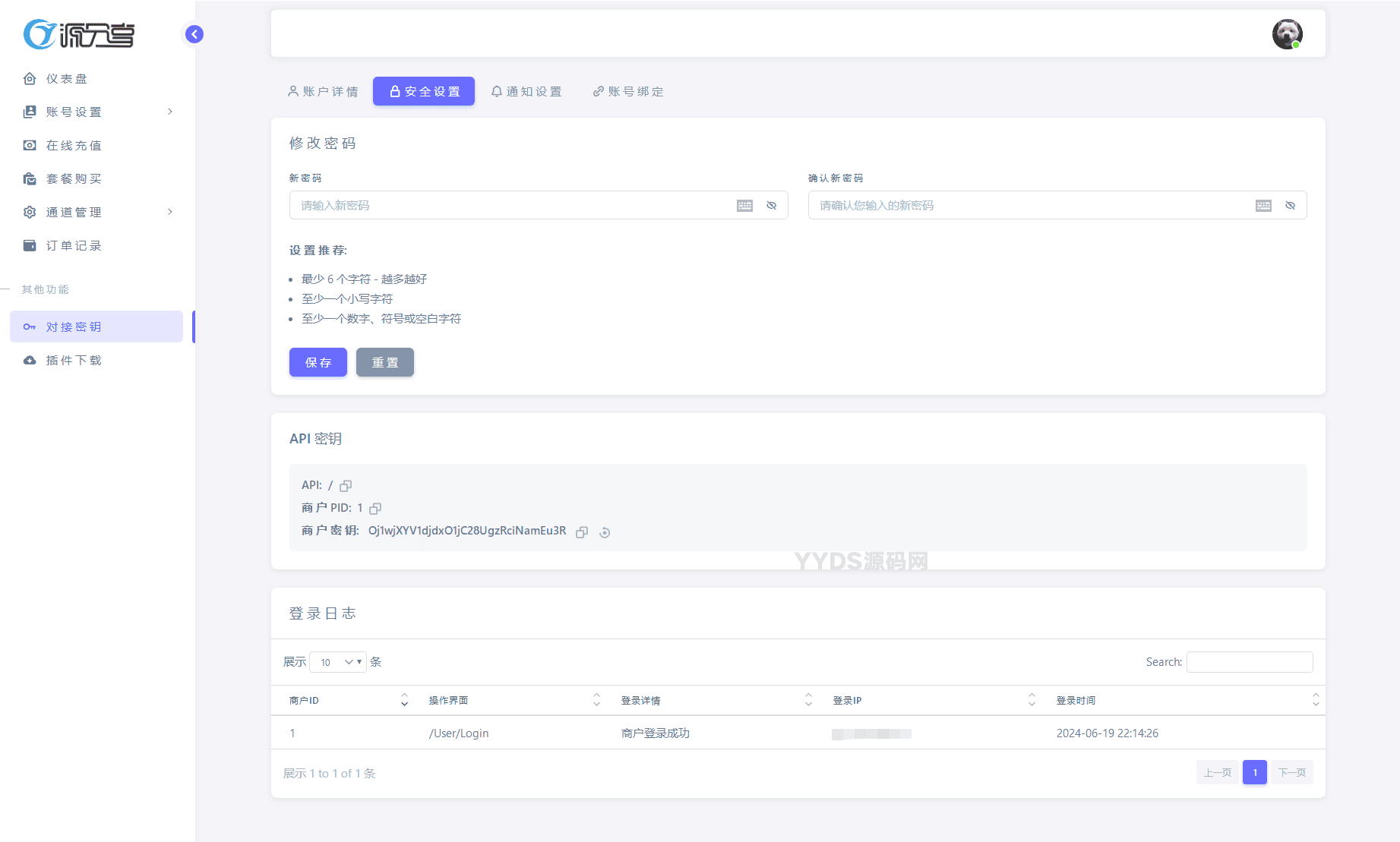Image resolution: width=1400 pixels, height=842 pixels.
Task: Open virtual keyboard in 确认新密码 field
Action: pos(1263,206)
